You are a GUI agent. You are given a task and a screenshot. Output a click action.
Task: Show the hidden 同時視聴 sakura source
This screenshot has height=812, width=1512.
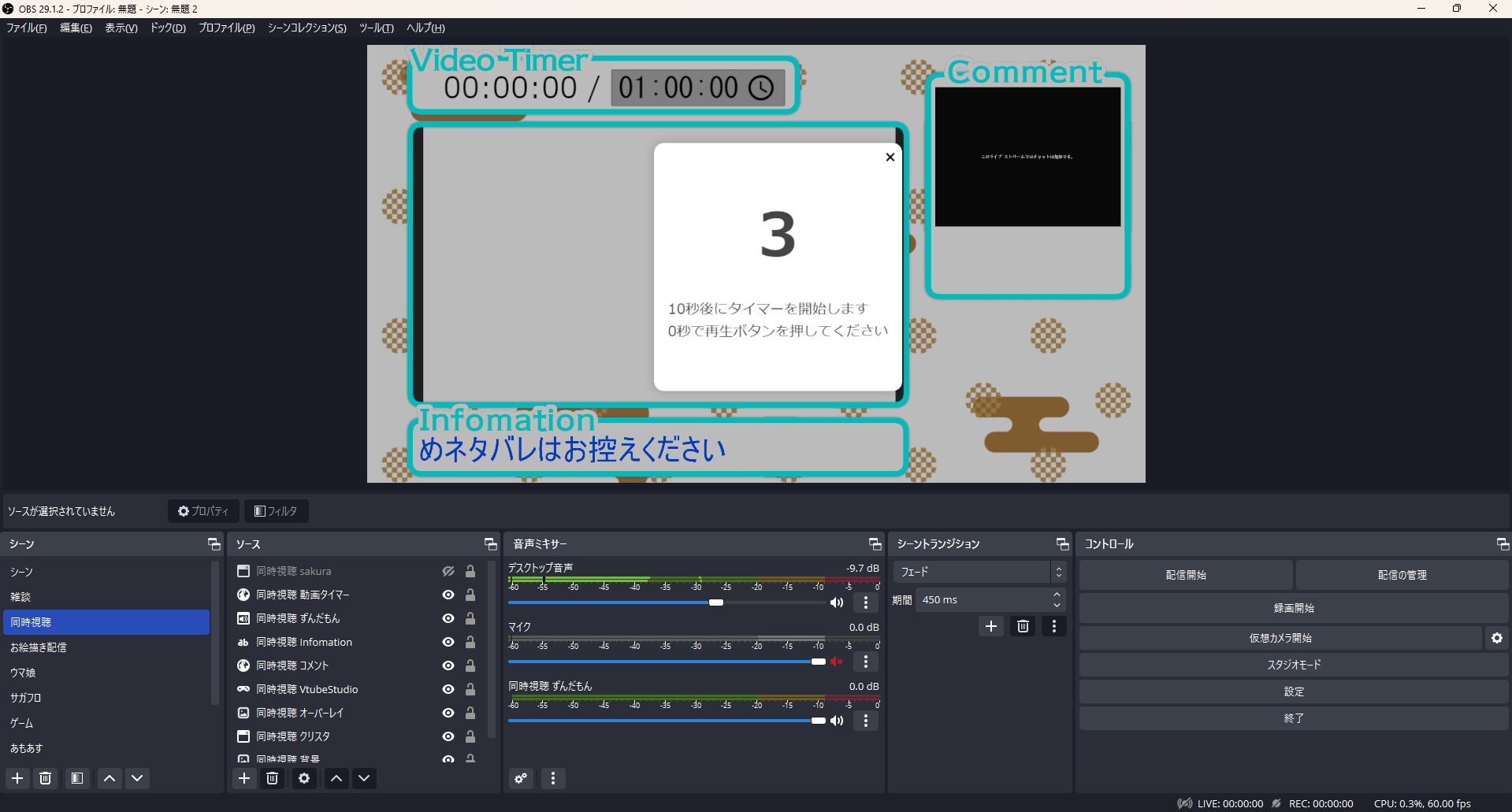click(448, 571)
